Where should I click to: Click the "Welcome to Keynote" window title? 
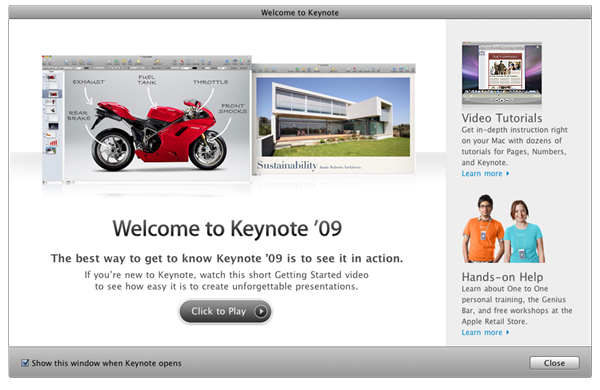click(x=300, y=13)
